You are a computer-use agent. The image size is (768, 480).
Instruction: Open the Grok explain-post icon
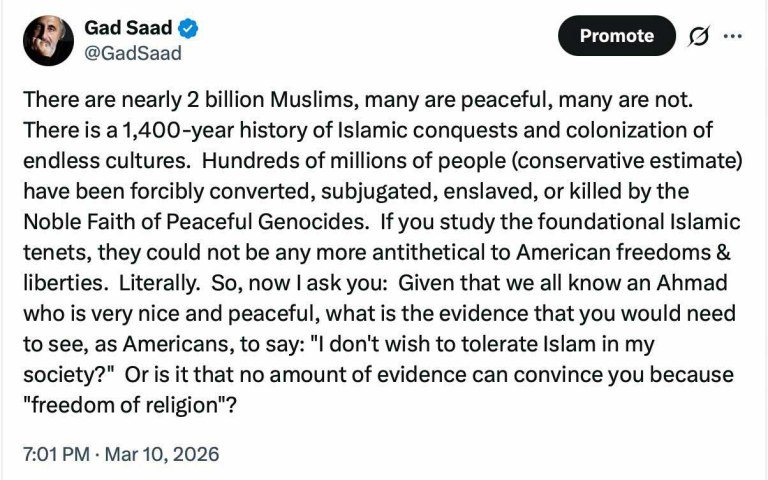[x=698, y=36]
